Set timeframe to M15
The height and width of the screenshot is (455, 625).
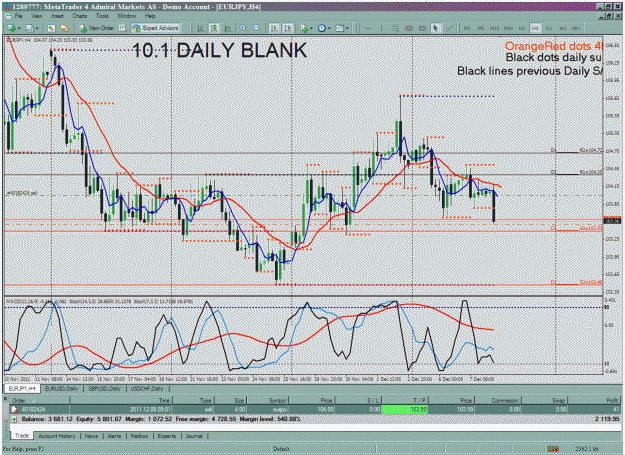494,28
